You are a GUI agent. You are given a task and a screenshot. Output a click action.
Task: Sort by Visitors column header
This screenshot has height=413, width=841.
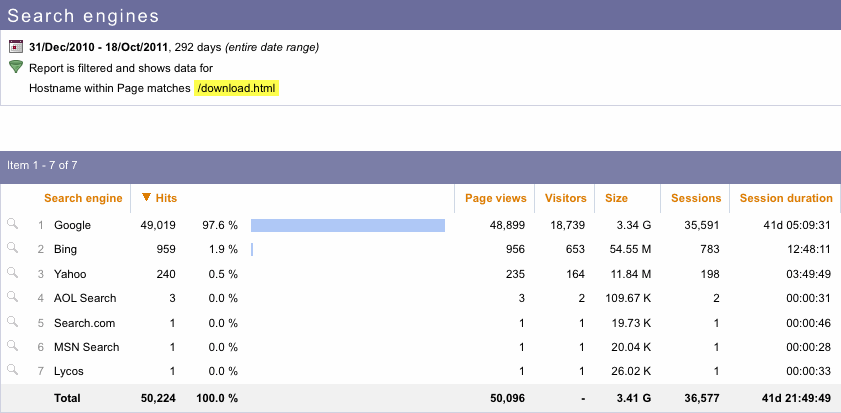point(565,198)
